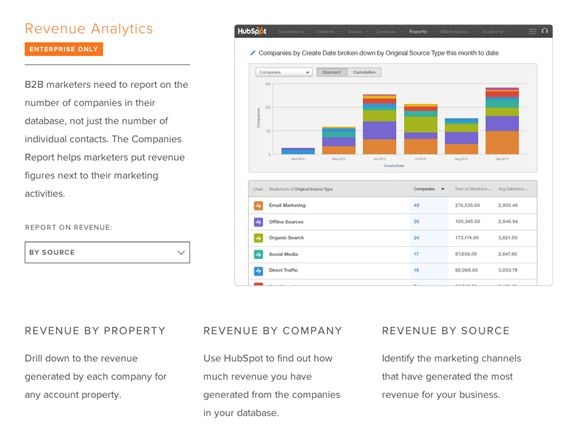The height and width of the screenshot is (443, 580).
Task: Click the purple segment of the third bar
Action: coord(379,131)
